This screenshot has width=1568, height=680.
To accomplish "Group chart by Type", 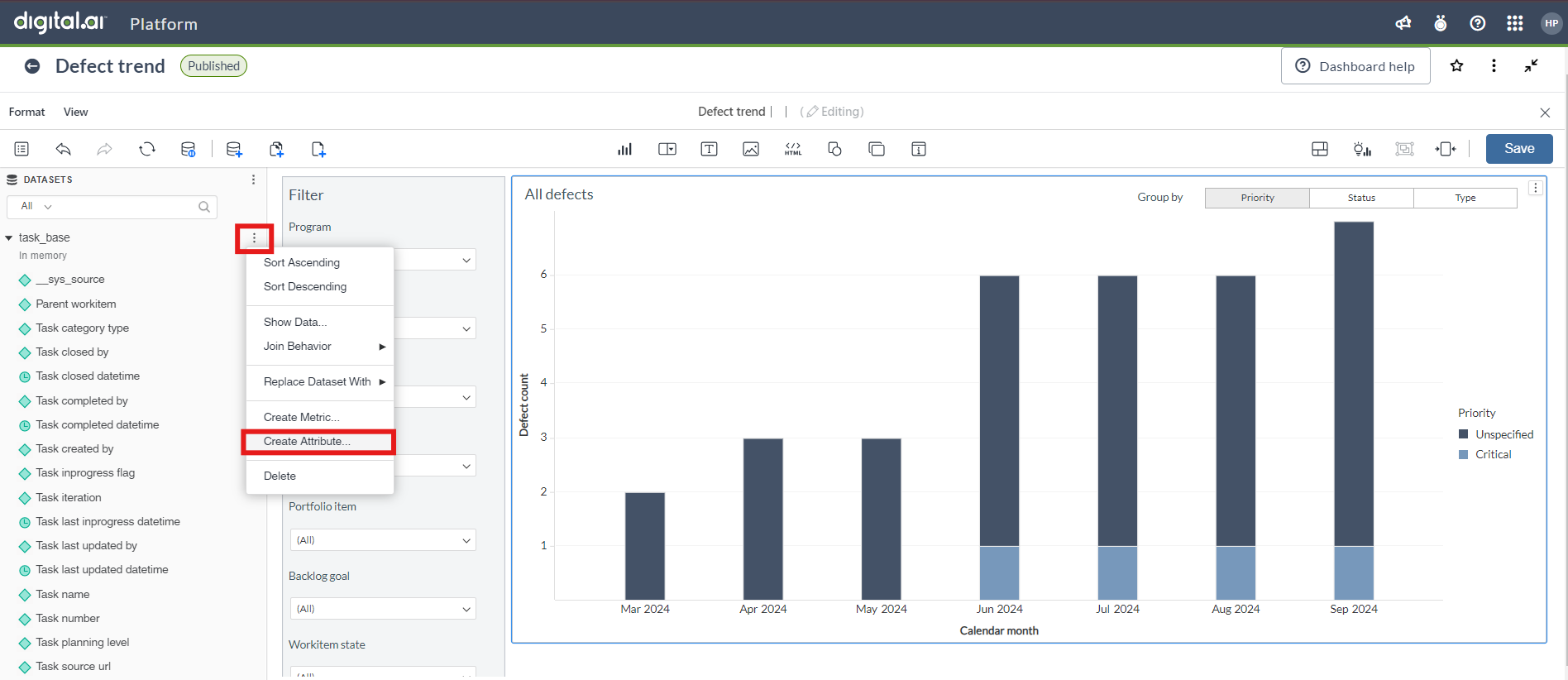I will click(x=1465, y=198).
